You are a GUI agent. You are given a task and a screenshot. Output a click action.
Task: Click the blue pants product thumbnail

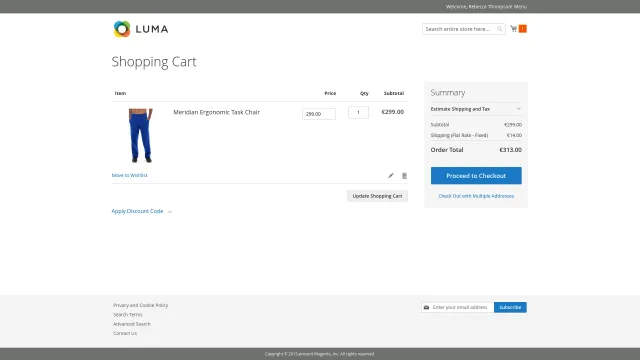(x=140, y=136)
